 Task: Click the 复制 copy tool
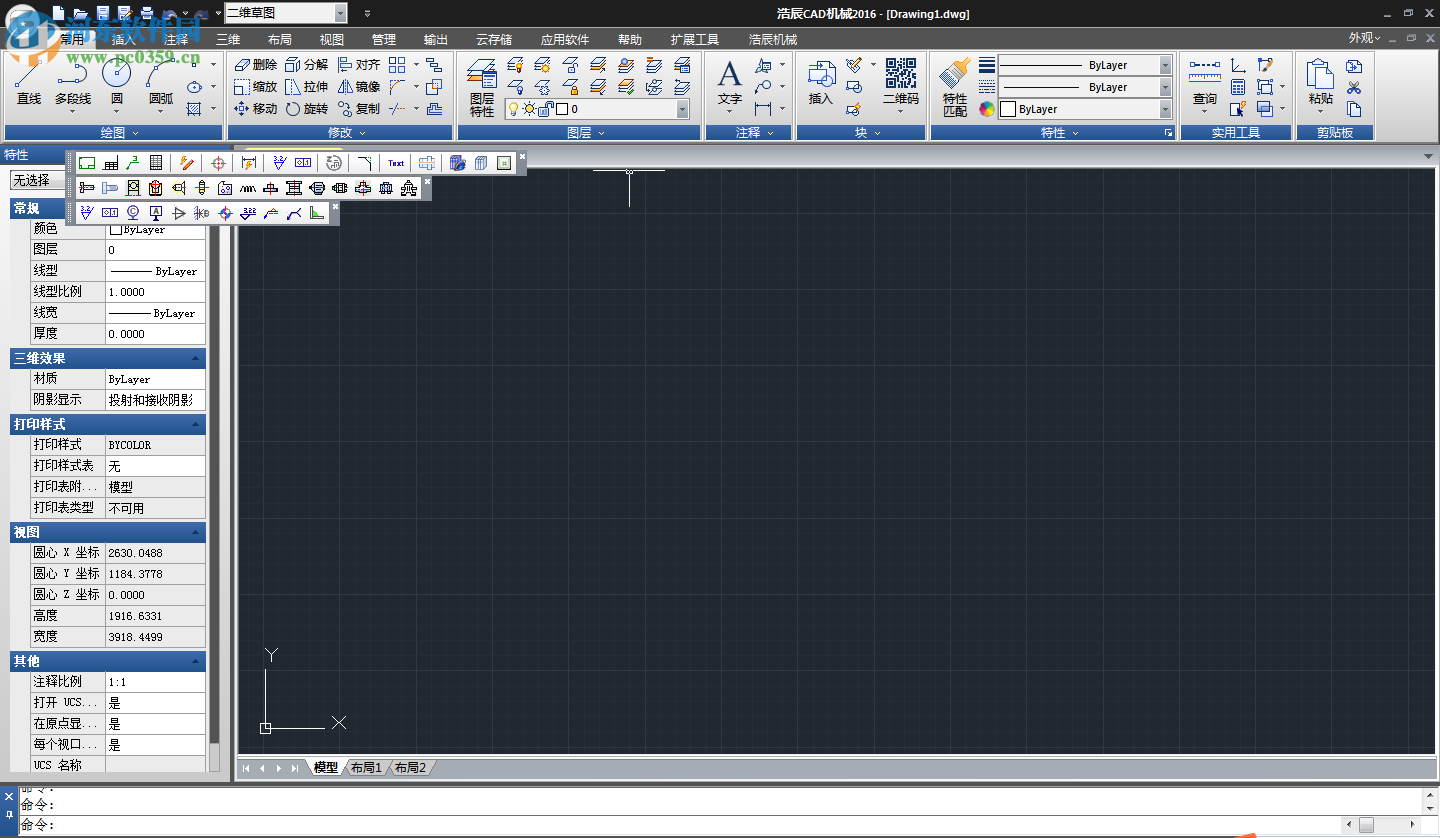(x=358, y=108)
